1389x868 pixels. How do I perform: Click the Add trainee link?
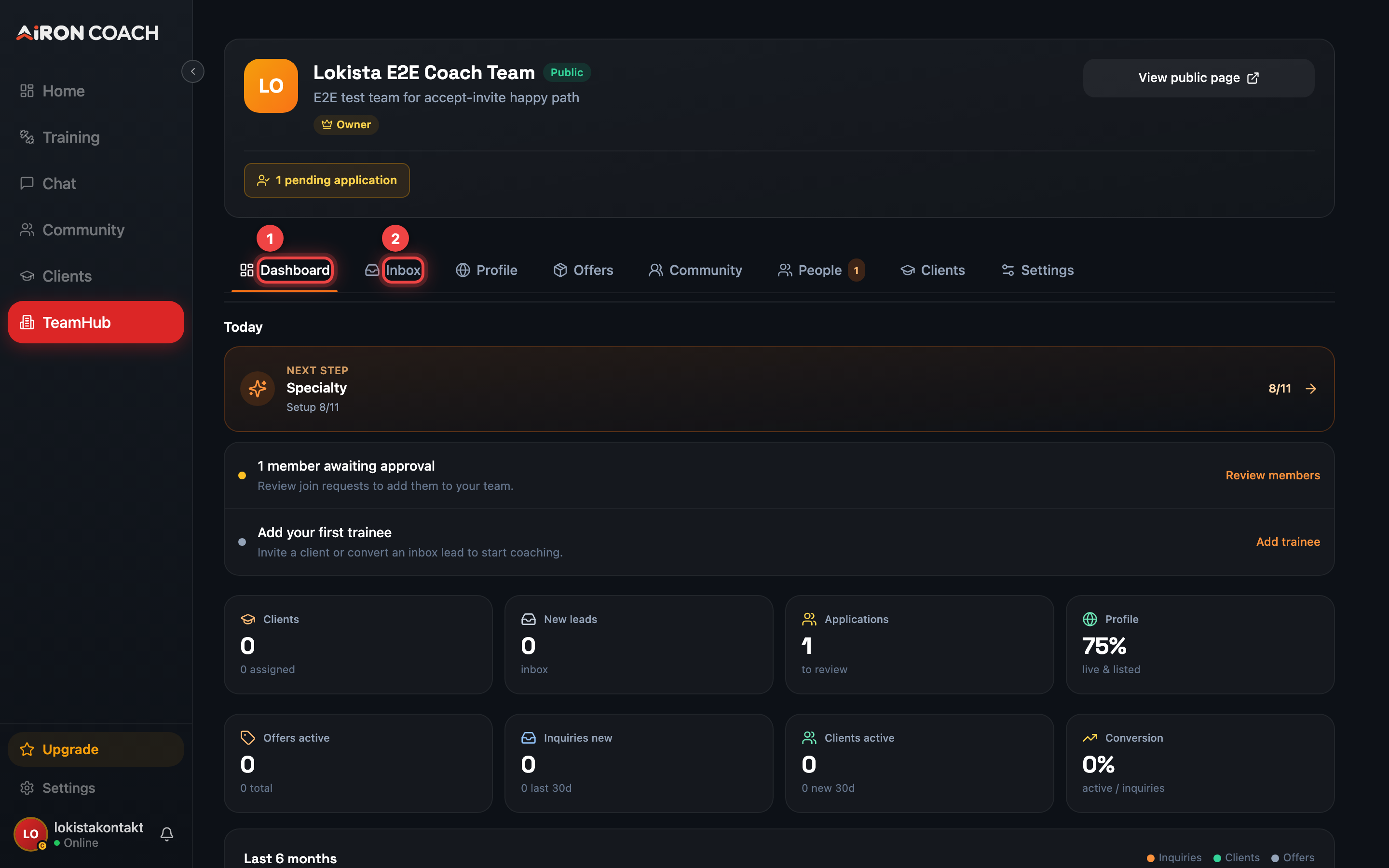tap(1288, 542)
